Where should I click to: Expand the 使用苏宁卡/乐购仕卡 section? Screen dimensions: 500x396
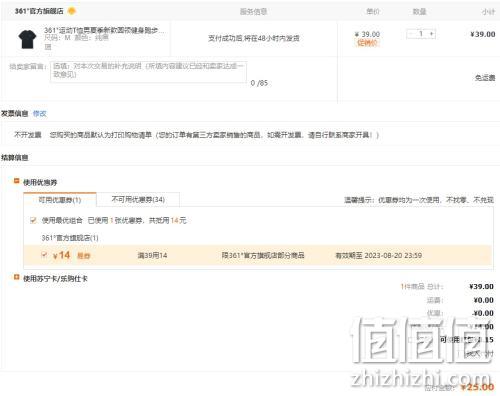click(16, 277)
